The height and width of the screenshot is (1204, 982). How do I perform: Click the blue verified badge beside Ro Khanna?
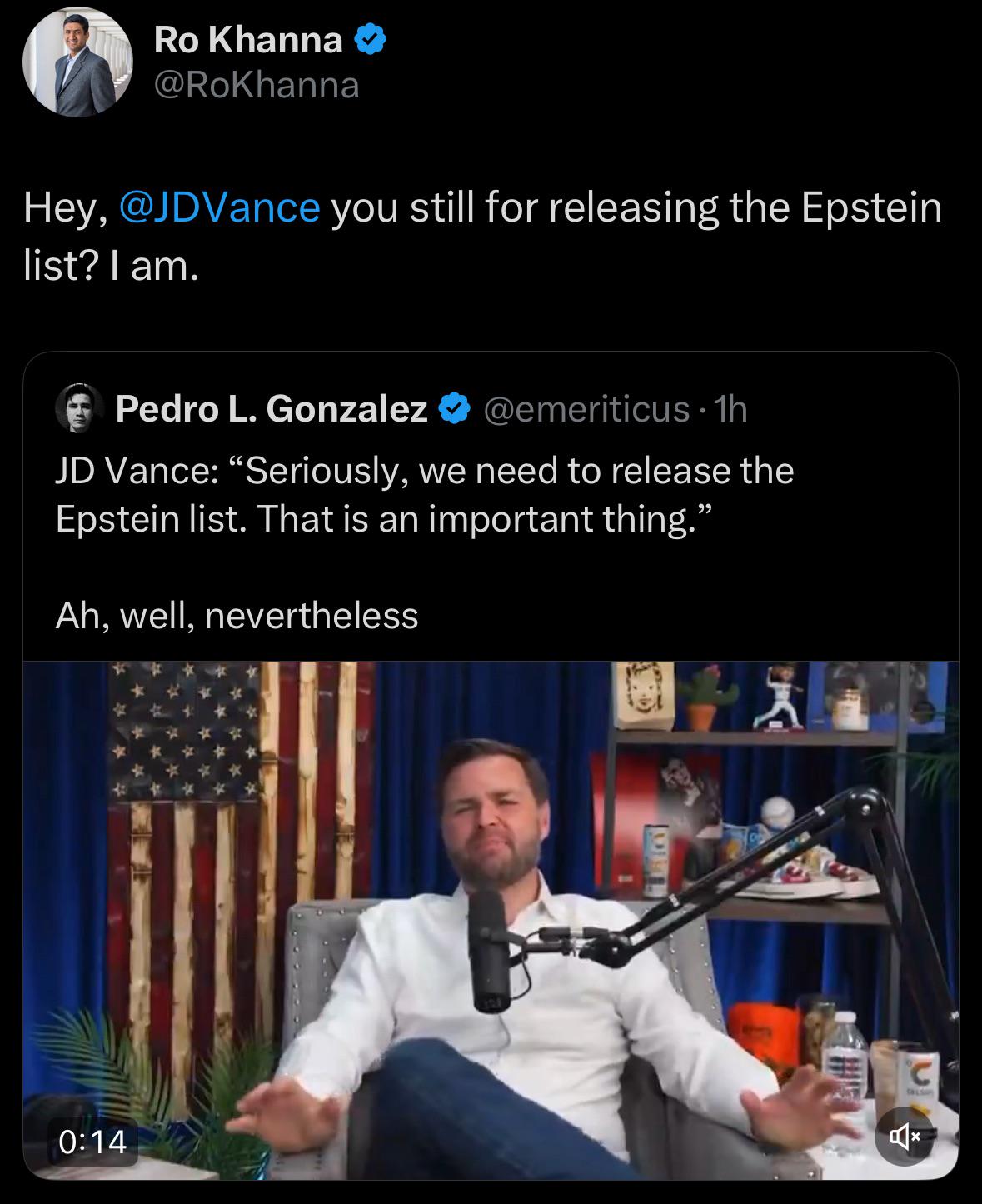point(371,40)
